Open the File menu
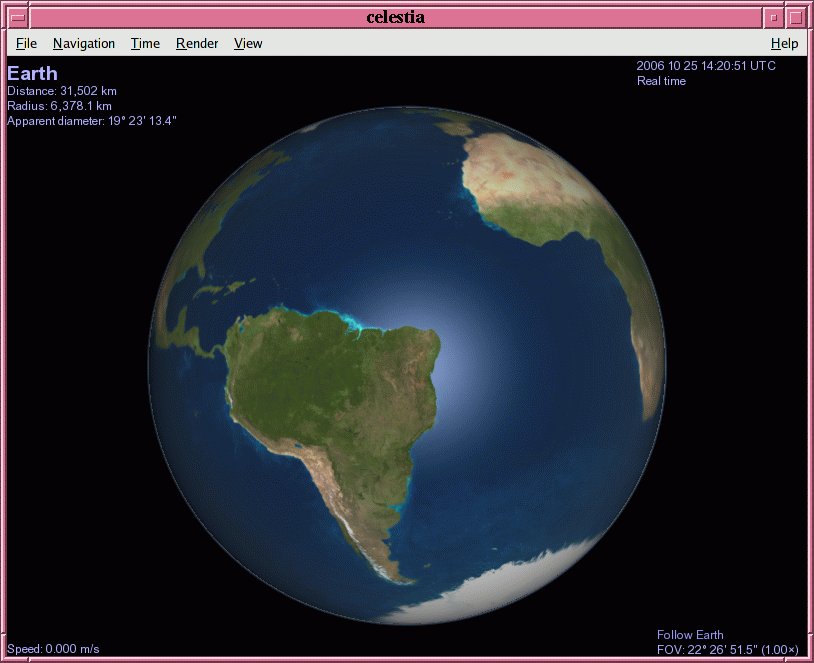The width and height of the screenshot is (814, 663). tap(26, 43)
